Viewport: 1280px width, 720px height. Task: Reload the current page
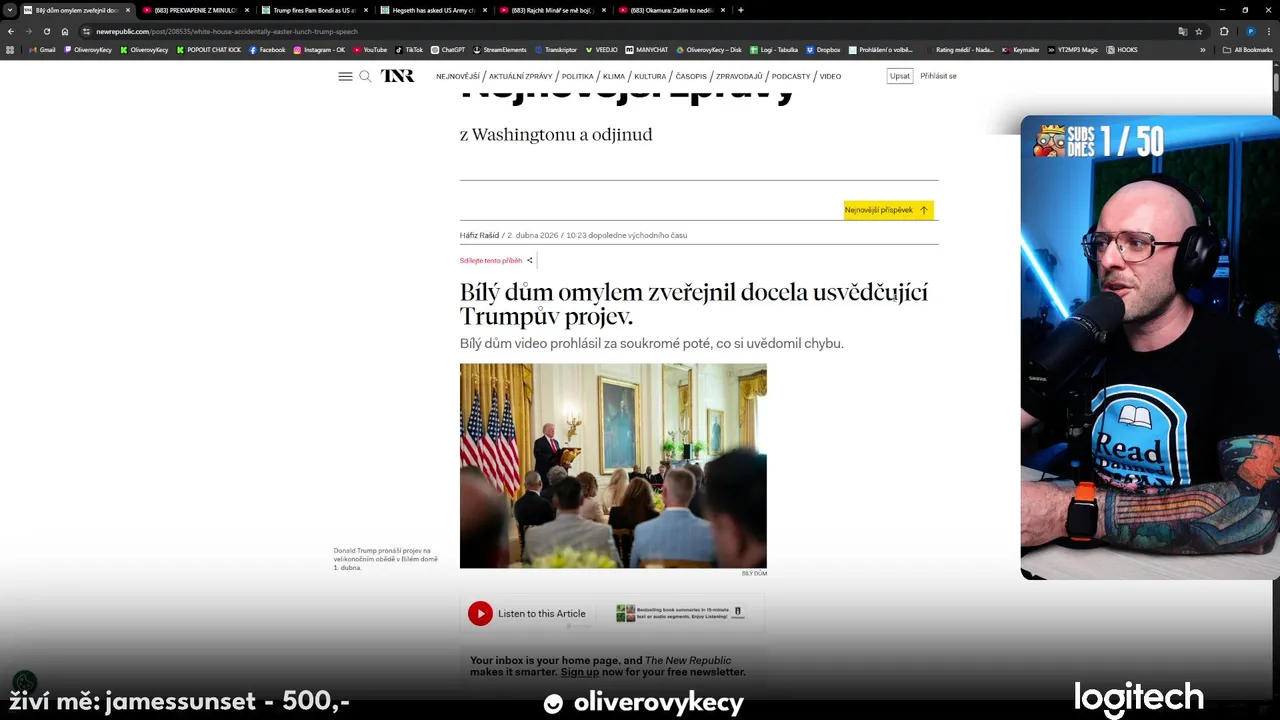click(46, 31)
